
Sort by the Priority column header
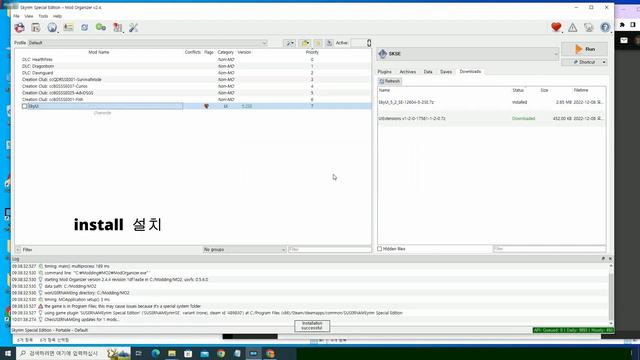tap(312, 52)
